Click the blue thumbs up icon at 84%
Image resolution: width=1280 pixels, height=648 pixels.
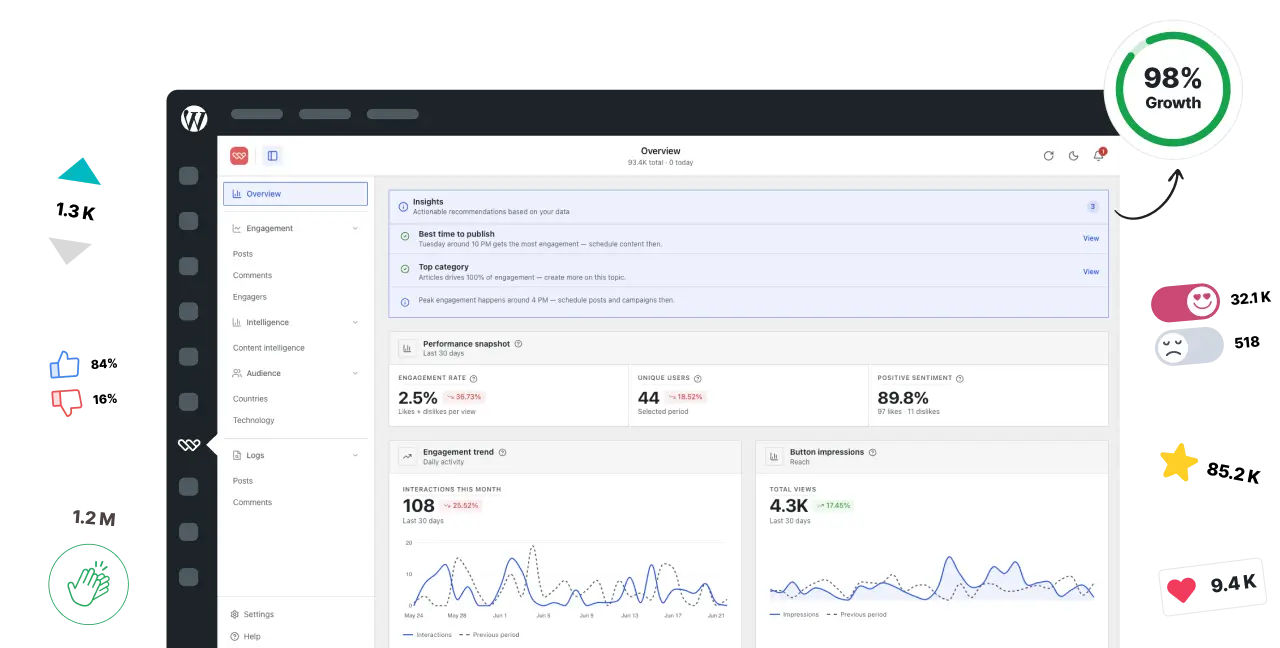coord(65,364)
